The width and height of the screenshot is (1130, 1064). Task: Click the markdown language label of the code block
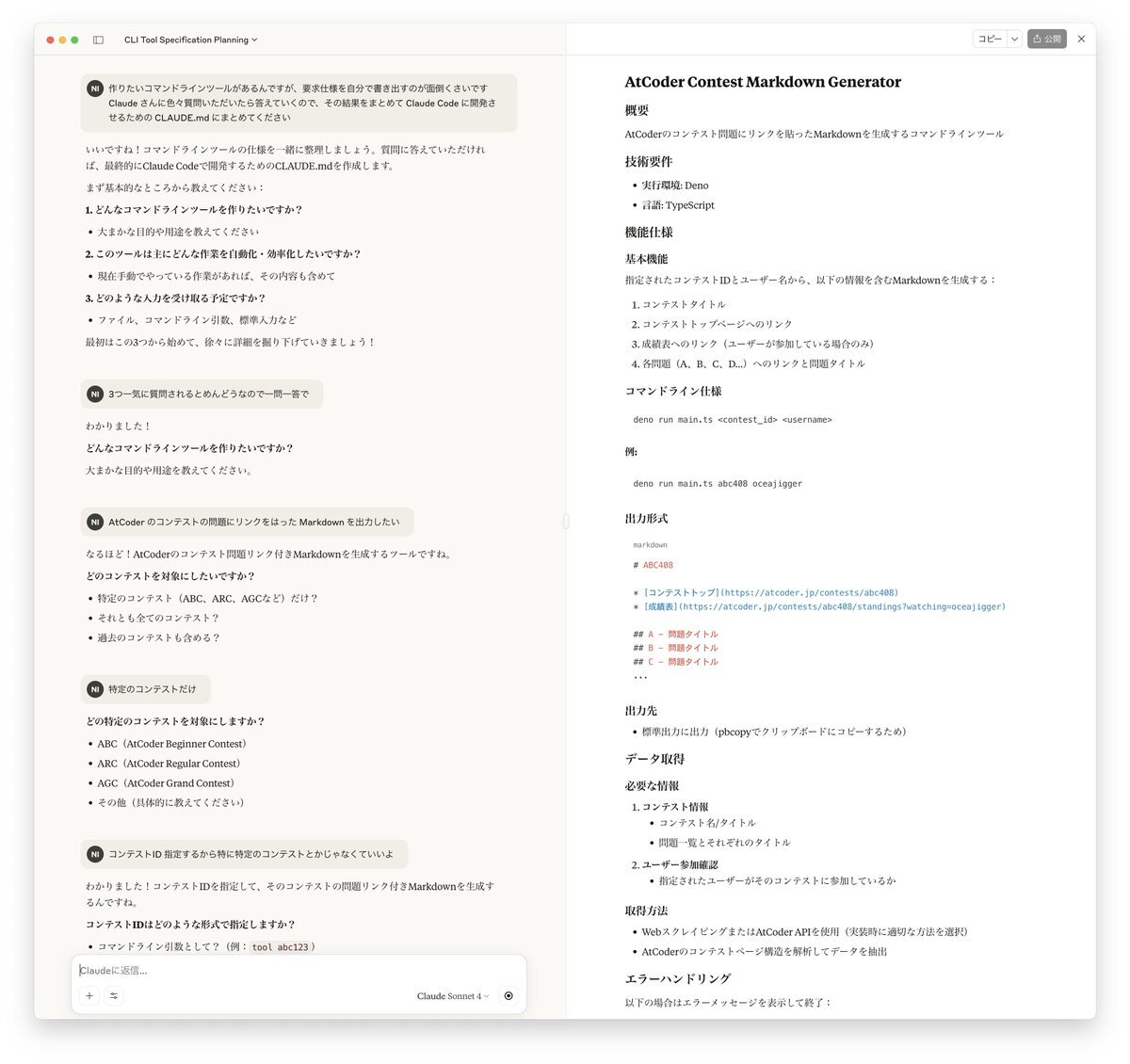click(650, 545)
